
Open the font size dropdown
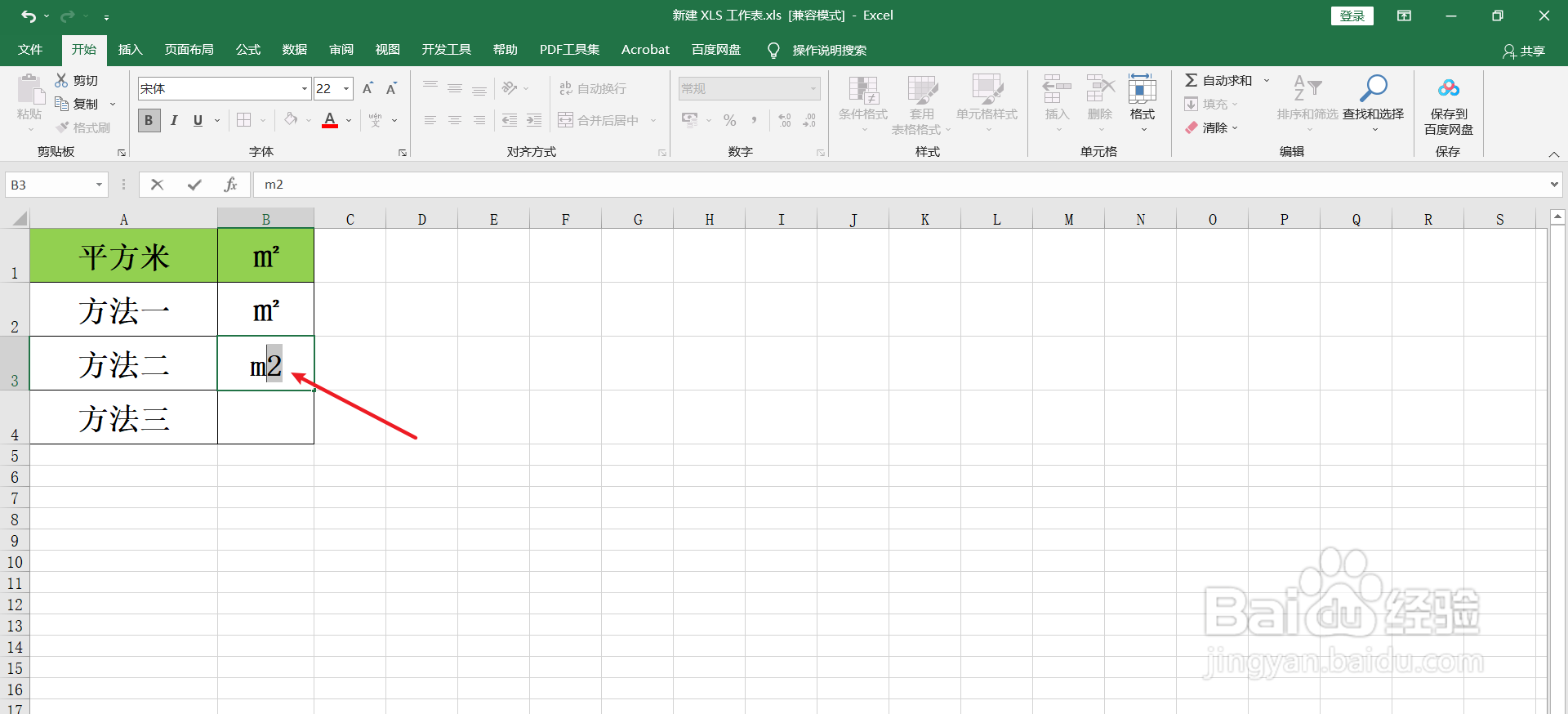tap(346, 88)
